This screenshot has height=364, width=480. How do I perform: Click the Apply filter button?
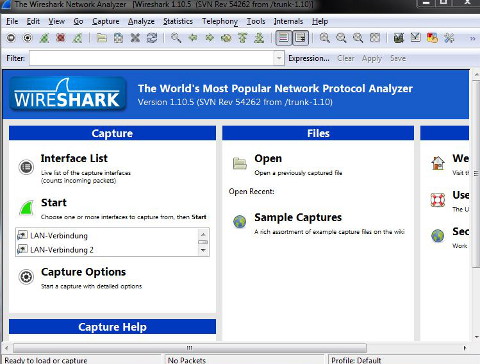pos(372,58)
